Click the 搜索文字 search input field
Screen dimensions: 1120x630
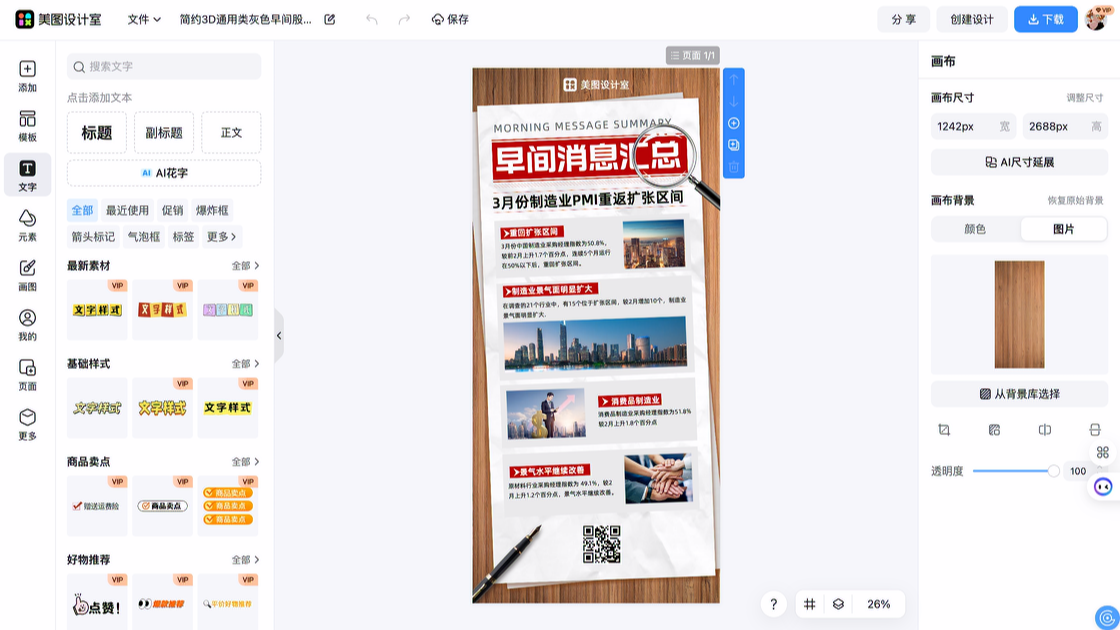point(165,66)
